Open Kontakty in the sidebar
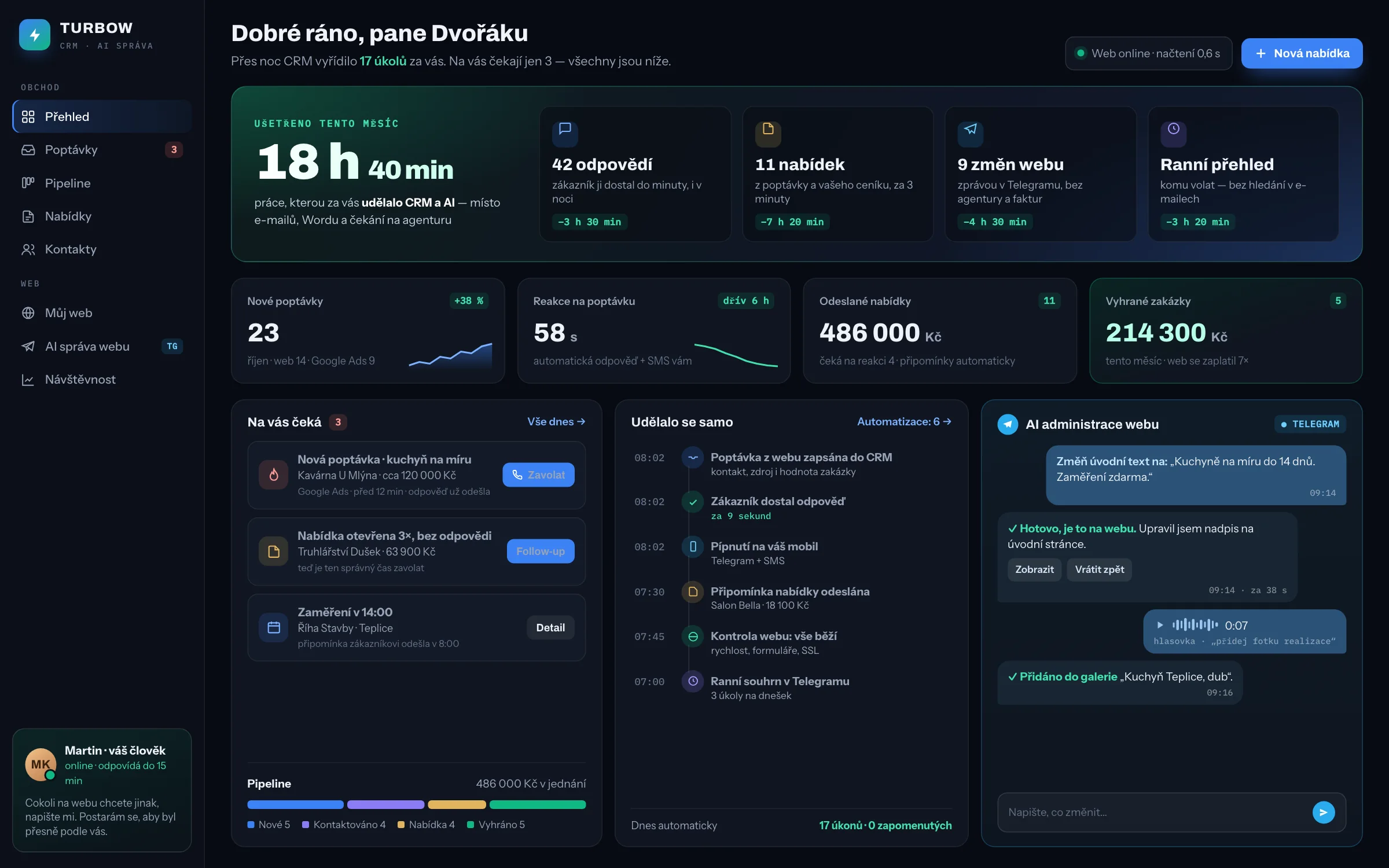Viewport: 1389px width, 868px height. pos(102,249)
